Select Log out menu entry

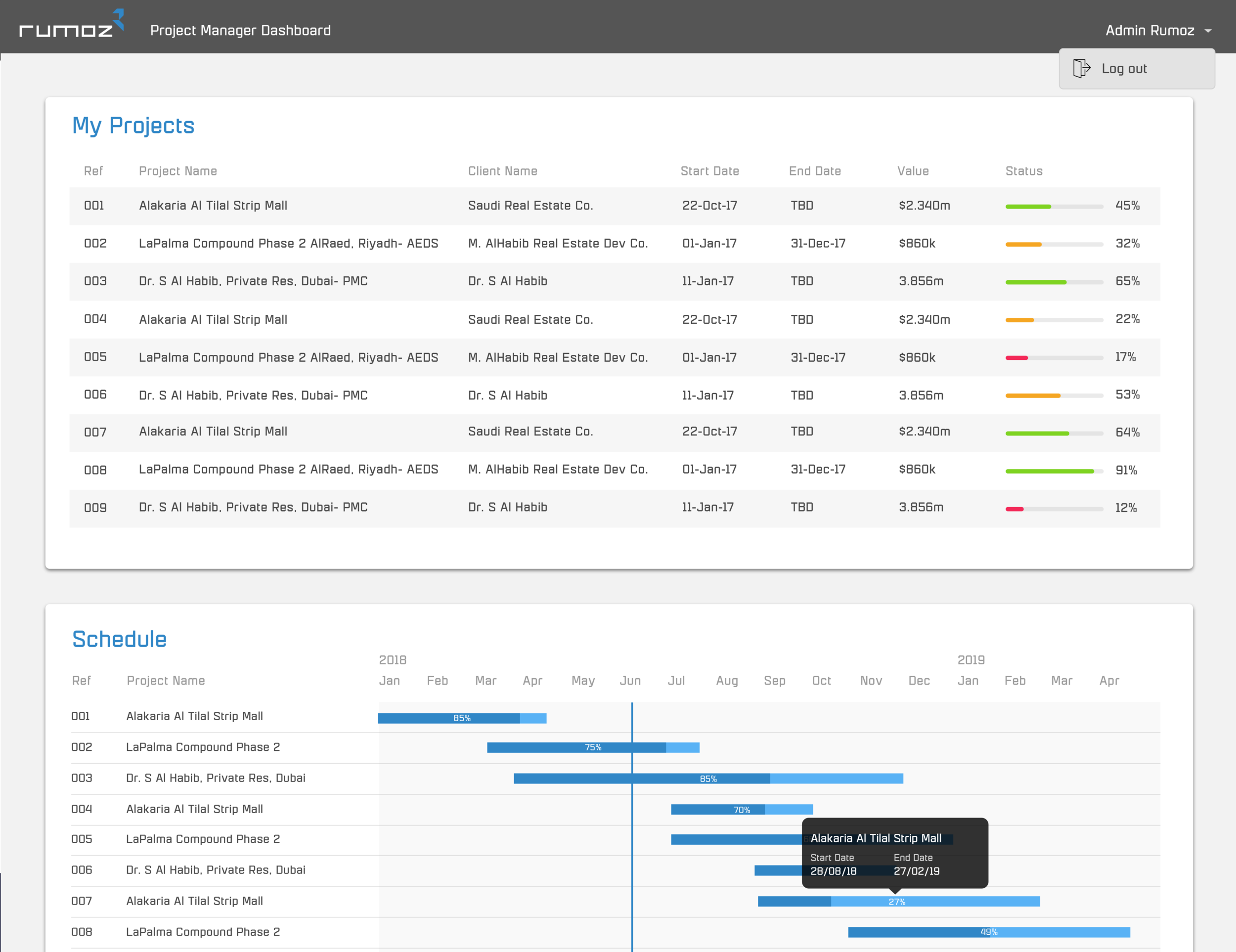(x=1123, y=69)
